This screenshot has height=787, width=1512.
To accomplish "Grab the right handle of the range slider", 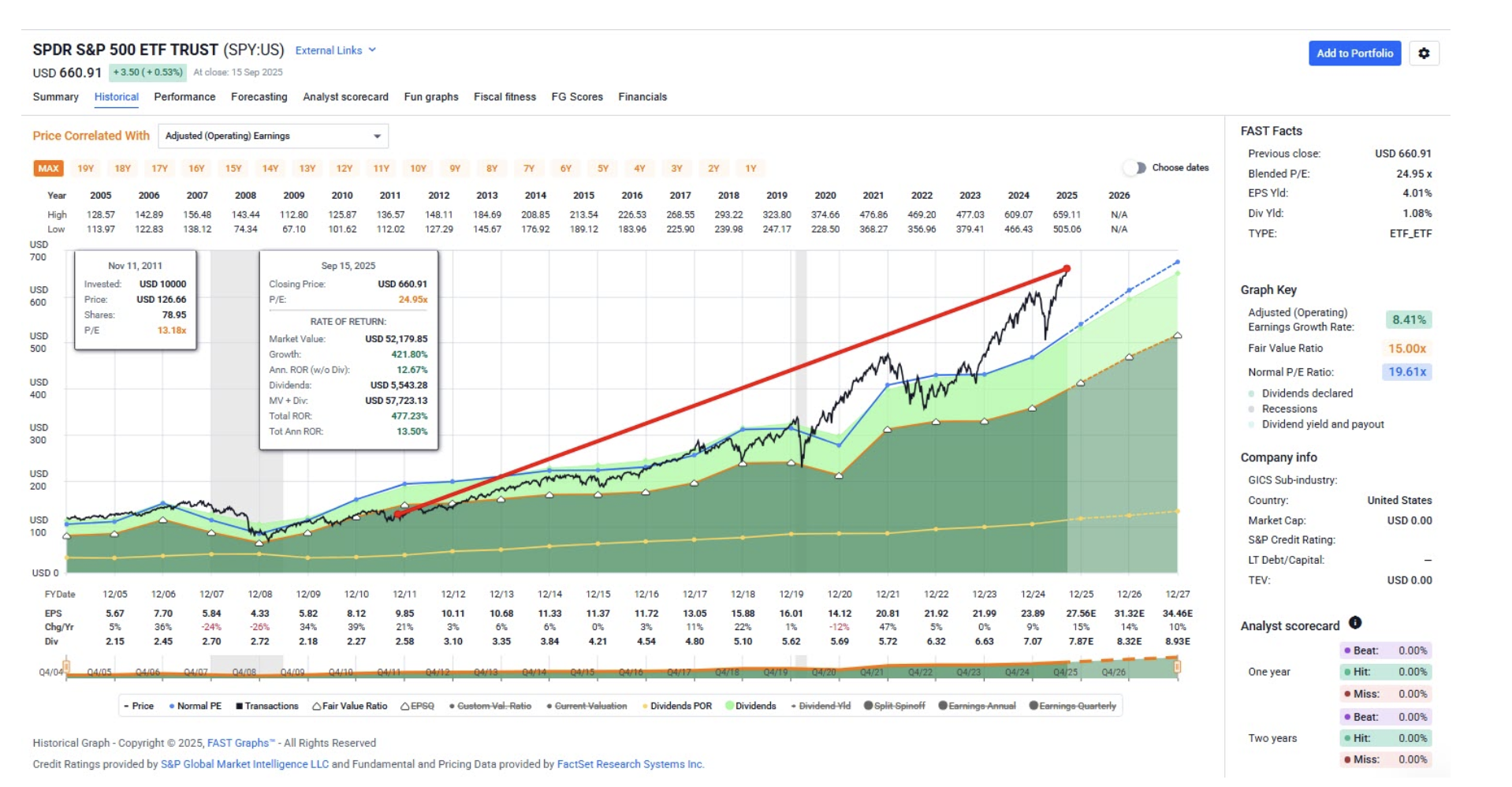I will tap(1177, 667).
